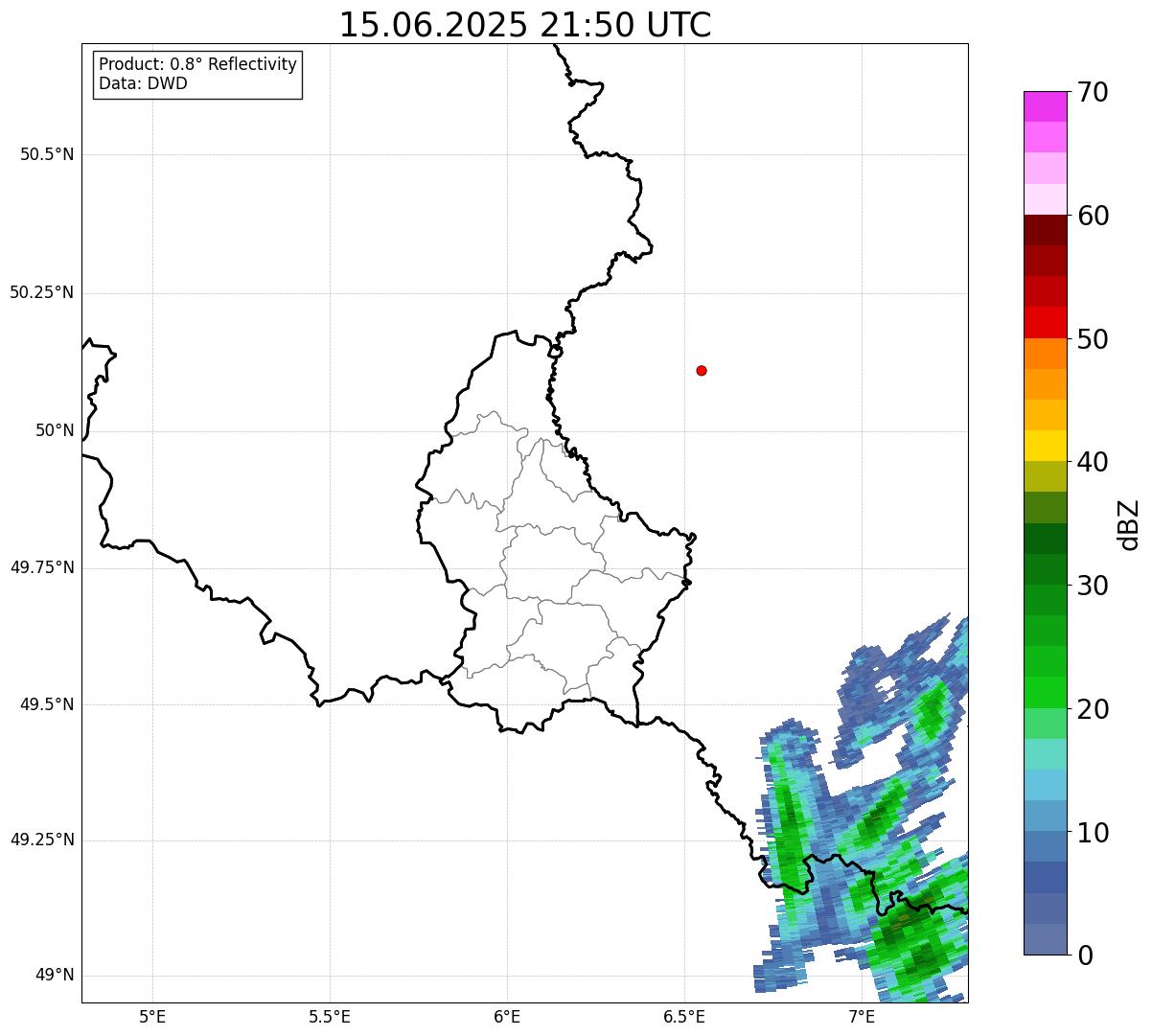The width and height of the screenshot is (1152, 1036).
Task: Click the colorbar tick label 30
Action: [x=1093, y=586]
